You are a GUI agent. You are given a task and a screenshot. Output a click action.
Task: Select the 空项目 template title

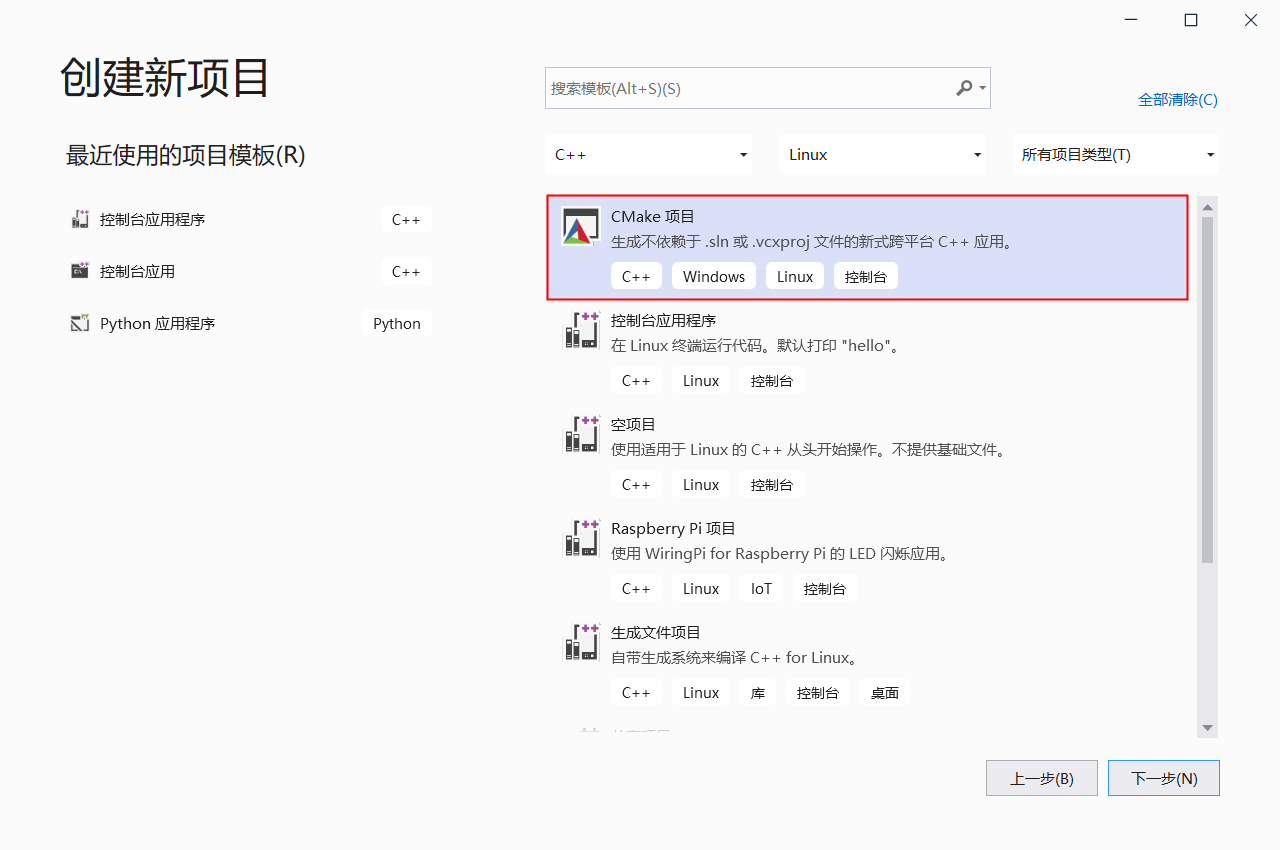tap(634, 424)
